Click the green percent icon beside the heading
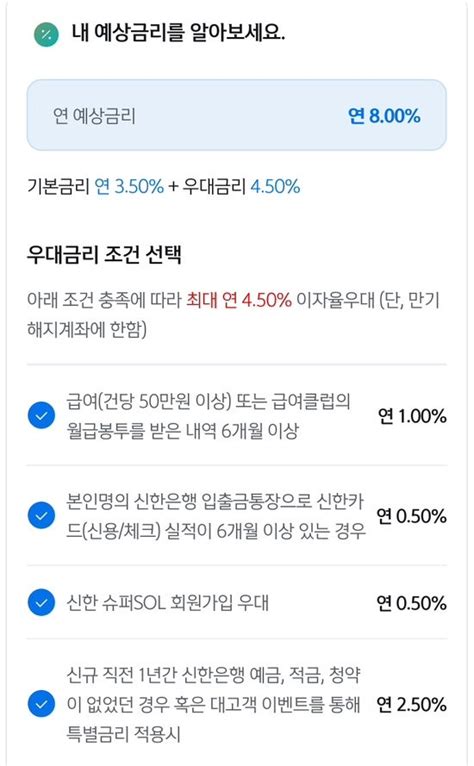The image size is (474, 766). pyautogui.click(x=46, y=34)
